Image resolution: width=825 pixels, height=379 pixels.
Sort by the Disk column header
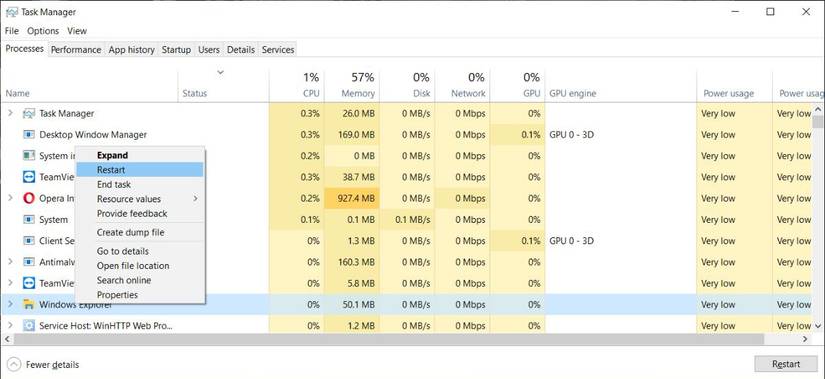click(x=407, y=85)
